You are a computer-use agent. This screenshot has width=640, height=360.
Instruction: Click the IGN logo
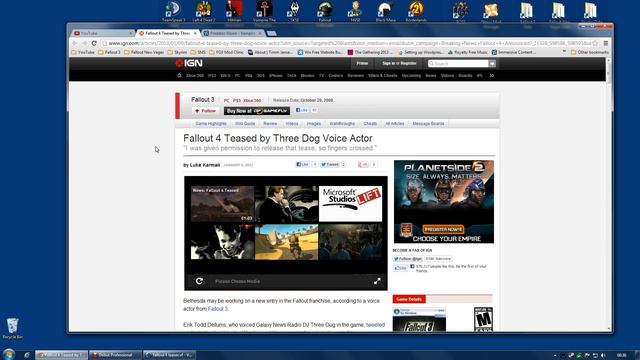pos(189,63)
